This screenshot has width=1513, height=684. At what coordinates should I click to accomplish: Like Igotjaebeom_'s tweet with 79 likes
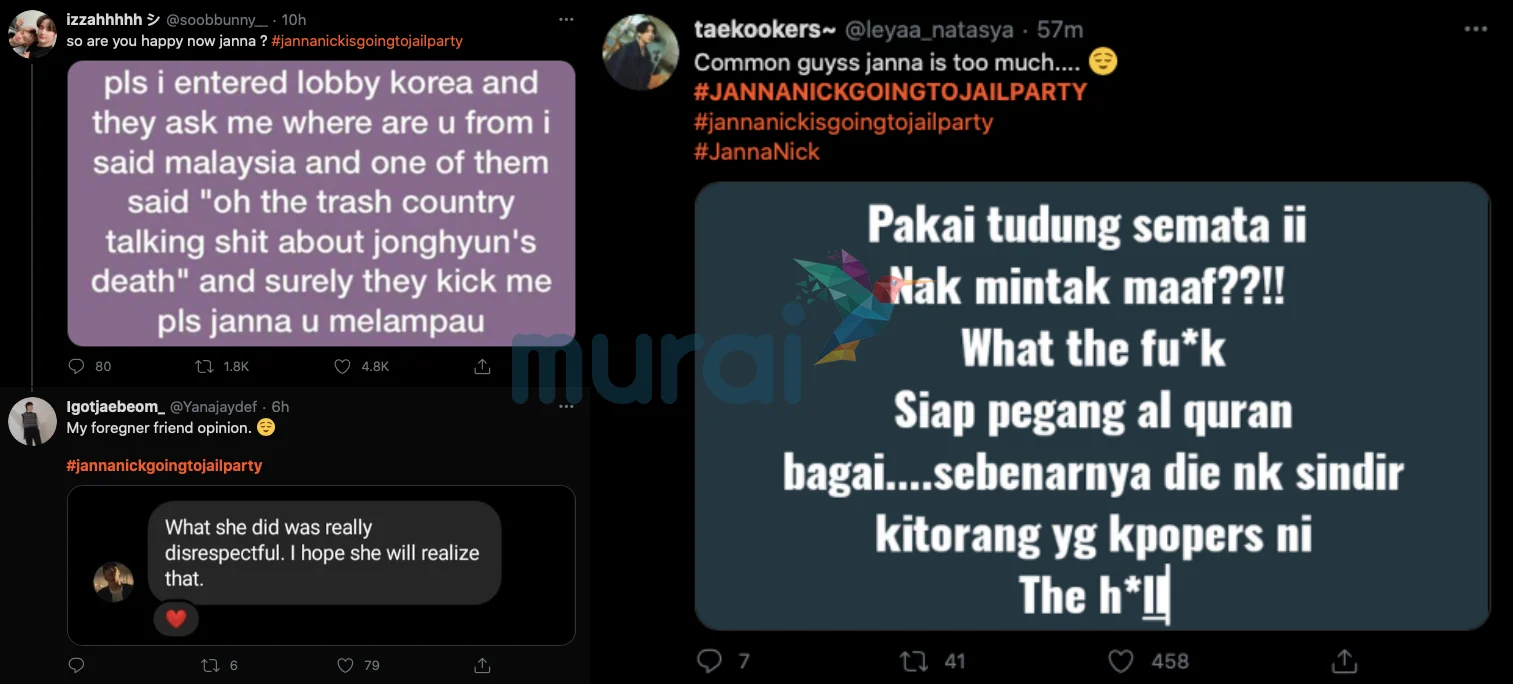point(345,665)
